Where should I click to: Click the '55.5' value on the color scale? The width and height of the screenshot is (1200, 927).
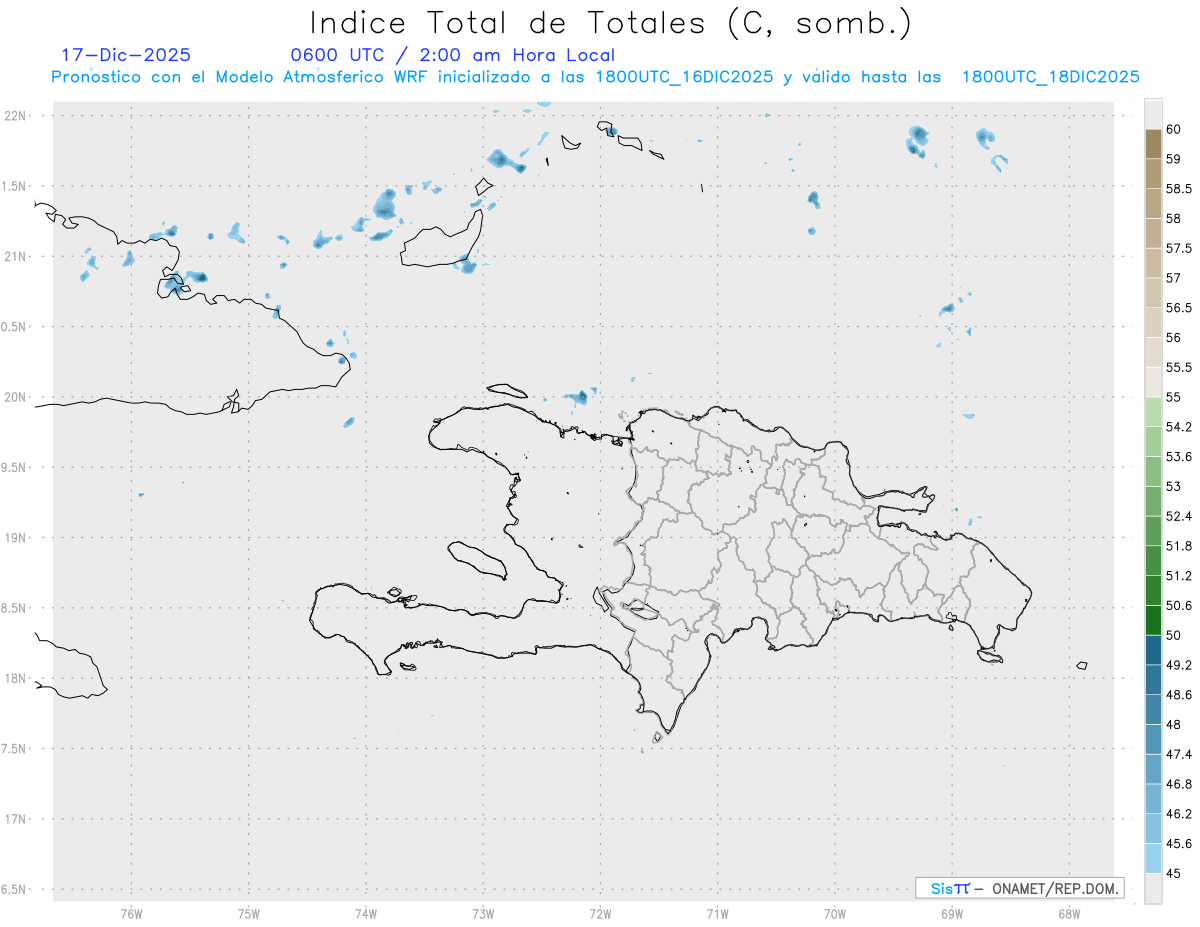click(1179, 368)
